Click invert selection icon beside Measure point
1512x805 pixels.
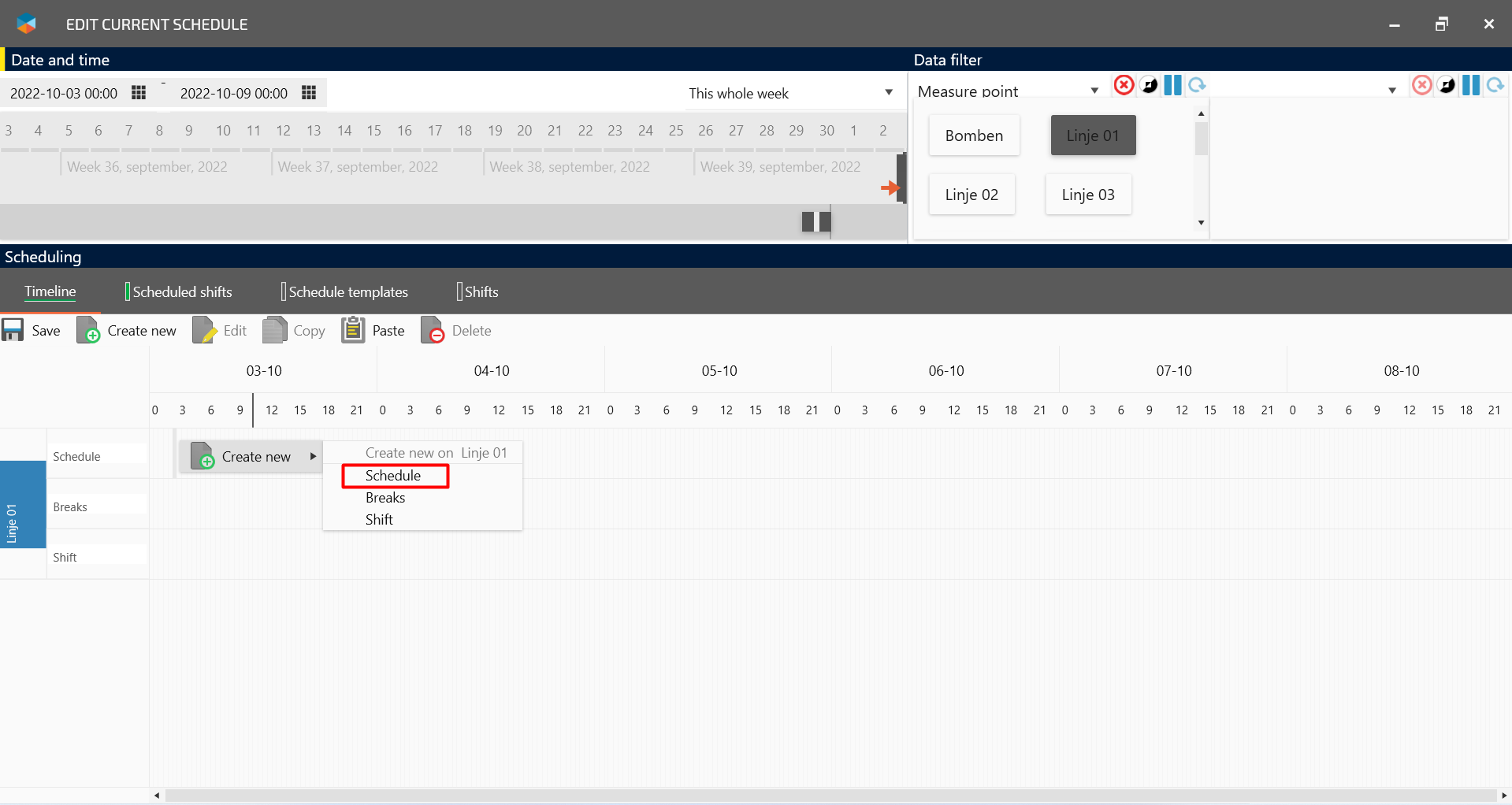point(1149,85)
